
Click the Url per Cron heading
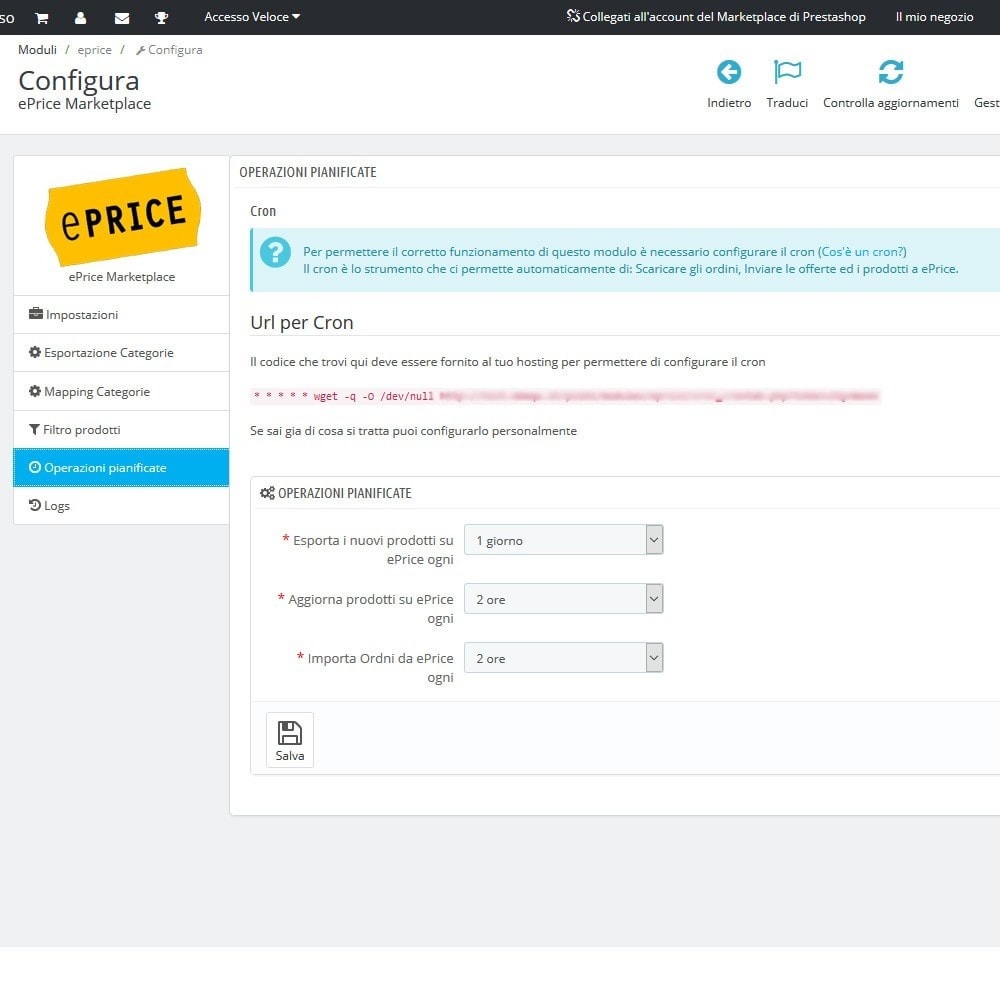302,323
